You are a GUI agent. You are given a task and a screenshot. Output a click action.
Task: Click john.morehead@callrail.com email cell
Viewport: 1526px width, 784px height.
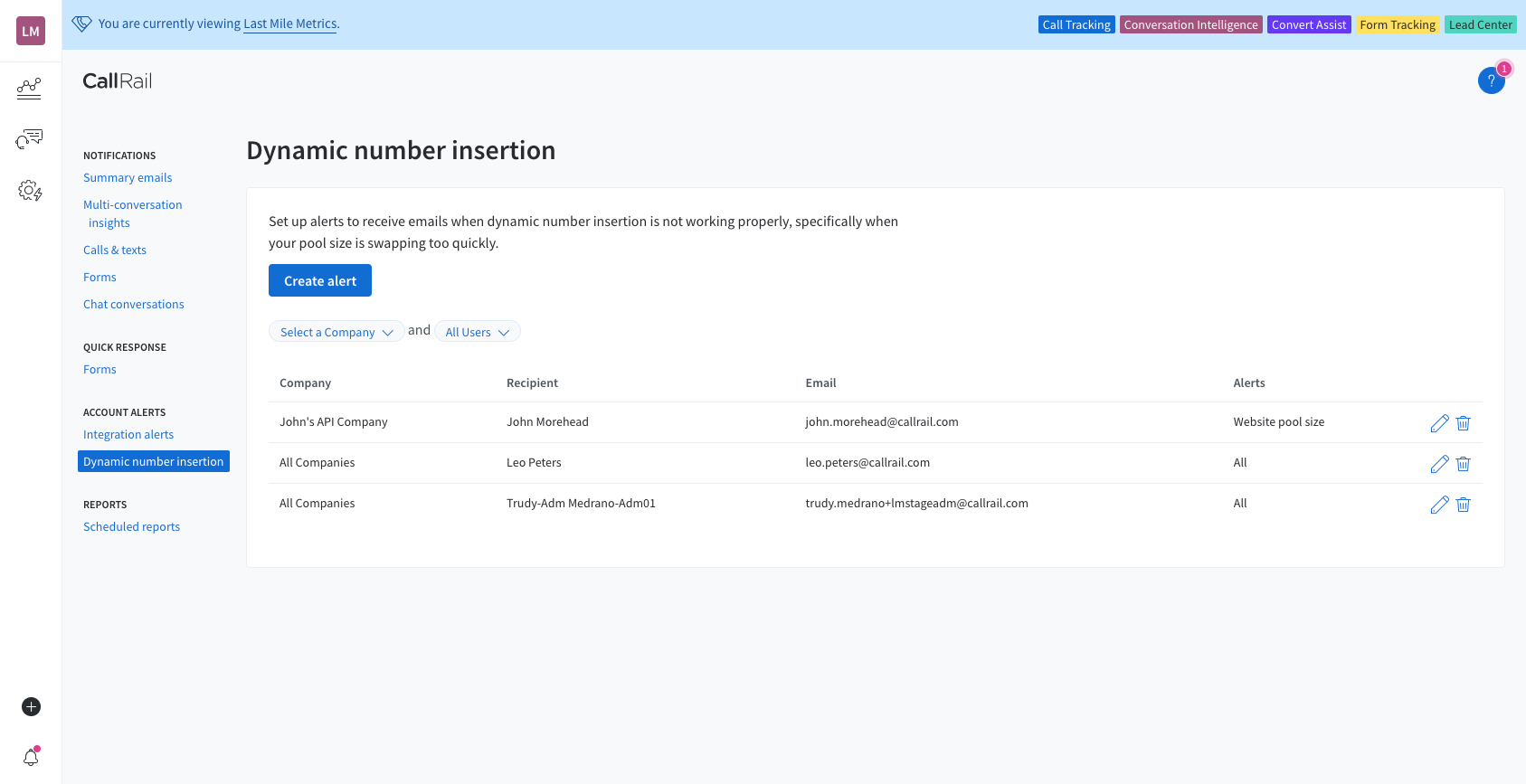[882, 422]
